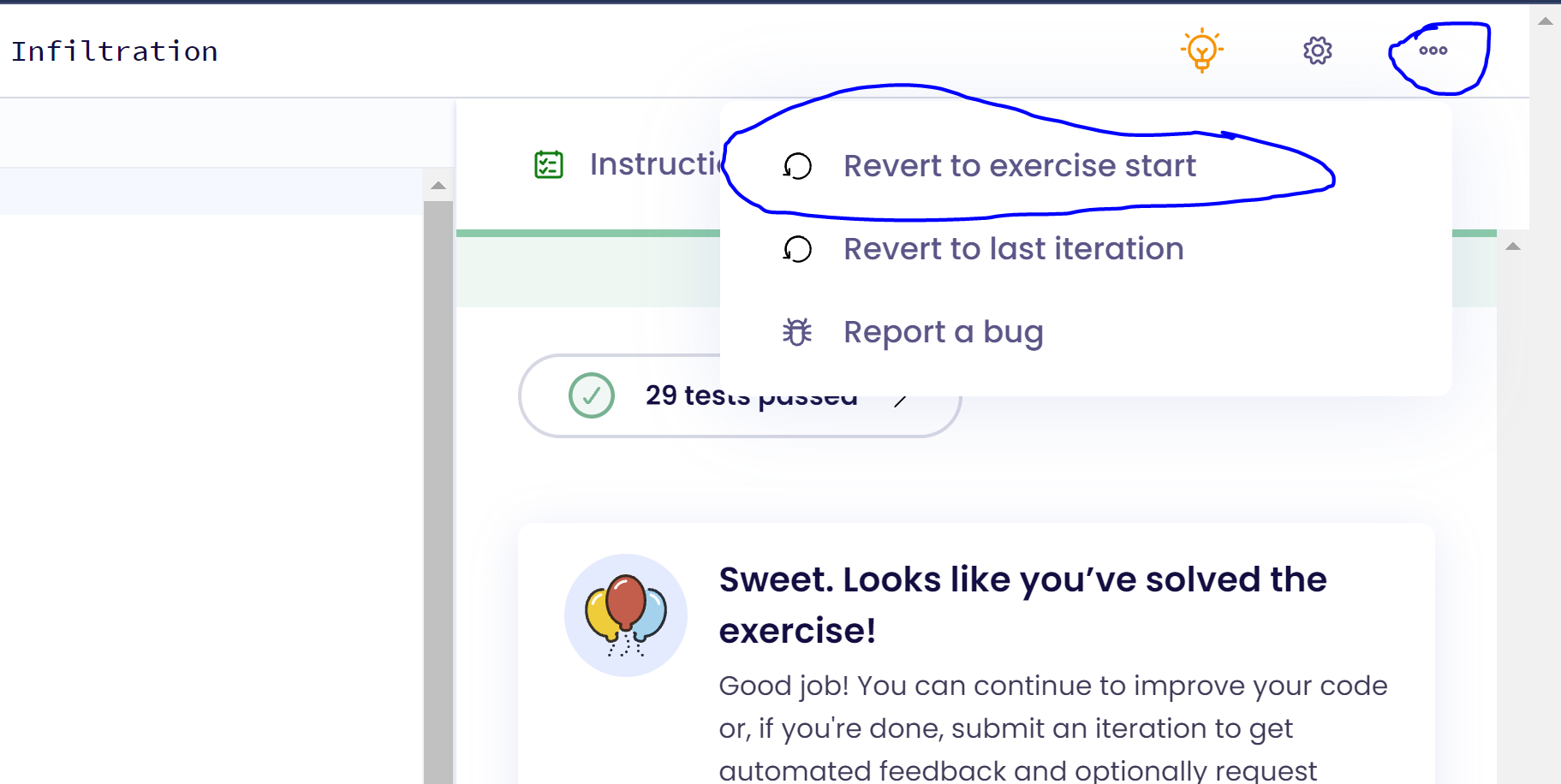The height and width of the screenshot is (784, 1561).
Task: Click the Infiltration exercise title
Action: (114, 50)
